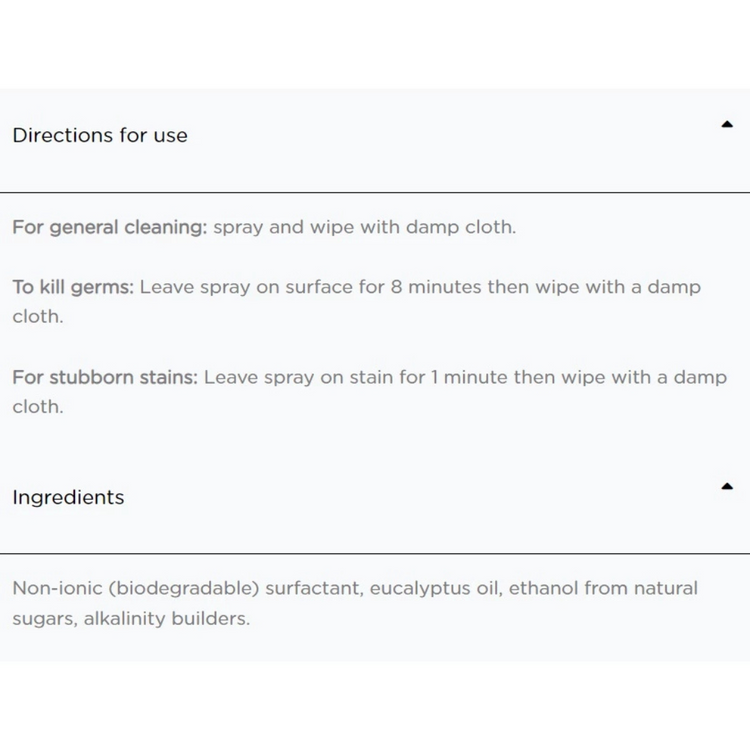Image resolution: width=750 pixels, height=750 pixels.
Task: Click the divider line below 'Ingredients'
Action: [x=375, y=553]
